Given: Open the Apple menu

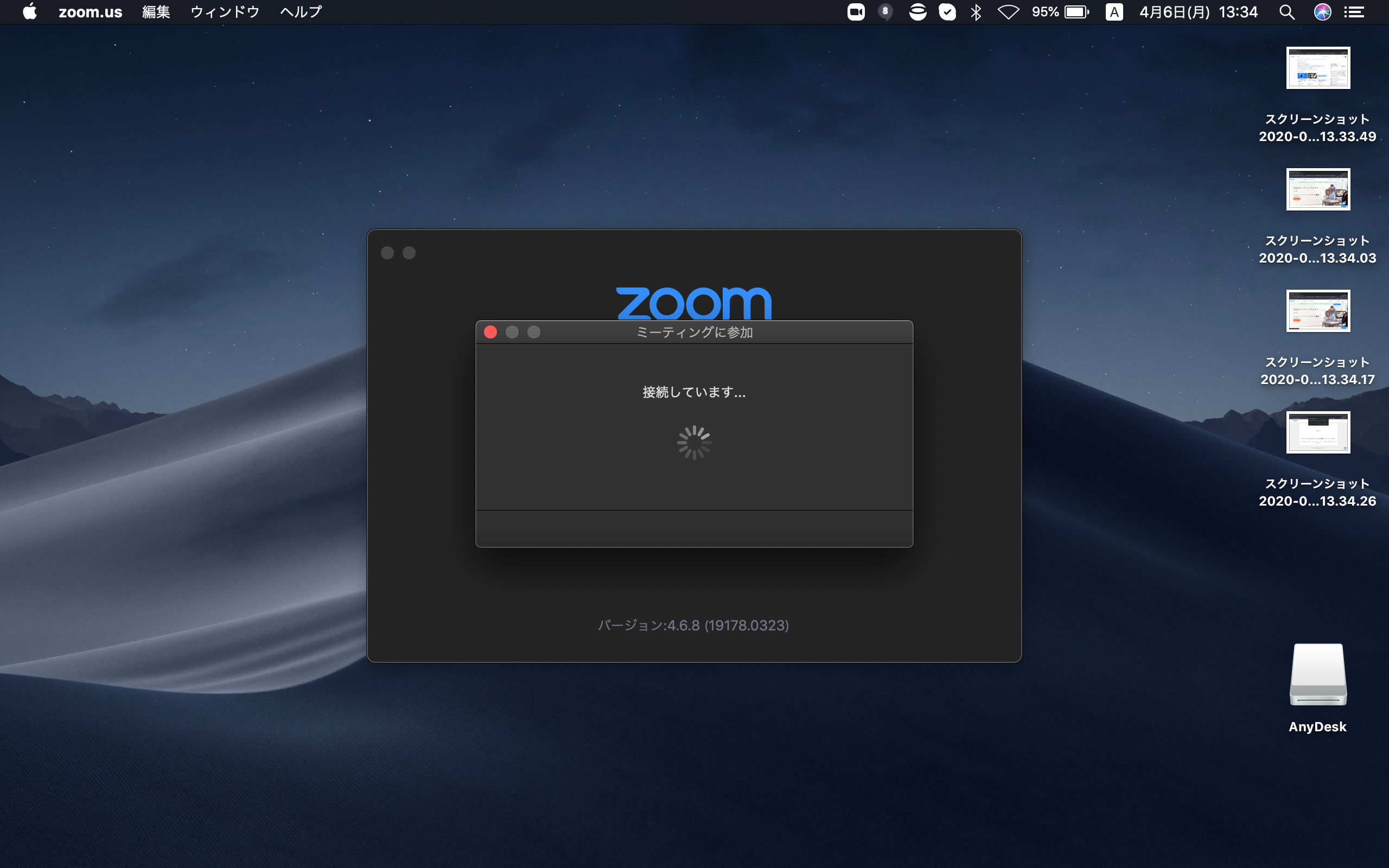Looking at the screenshot, I should [x=30, y=11].
